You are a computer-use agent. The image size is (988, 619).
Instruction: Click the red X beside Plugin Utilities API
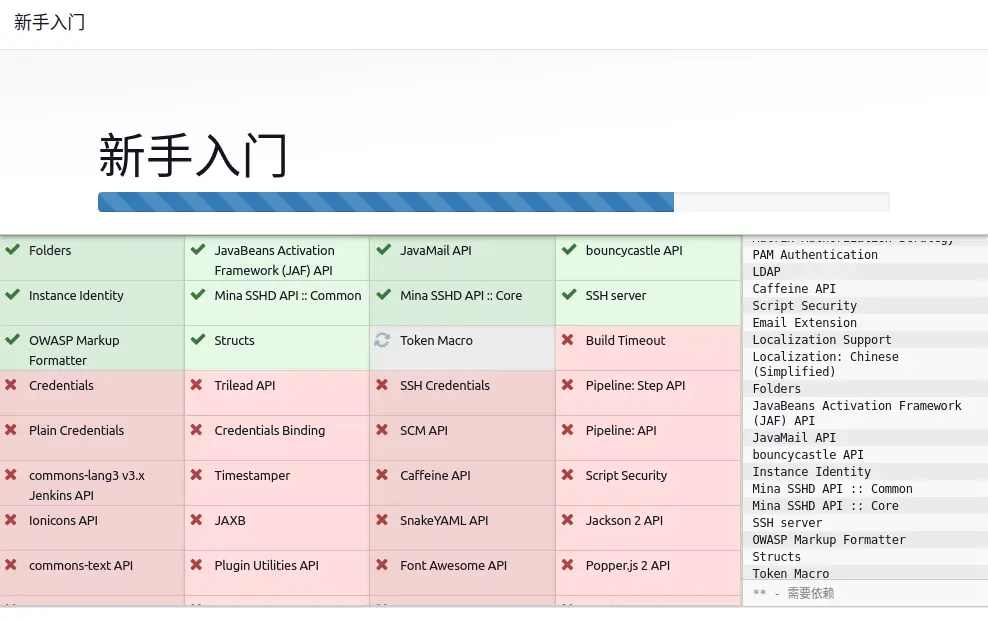pyautogui.click(x=197, y=565)
